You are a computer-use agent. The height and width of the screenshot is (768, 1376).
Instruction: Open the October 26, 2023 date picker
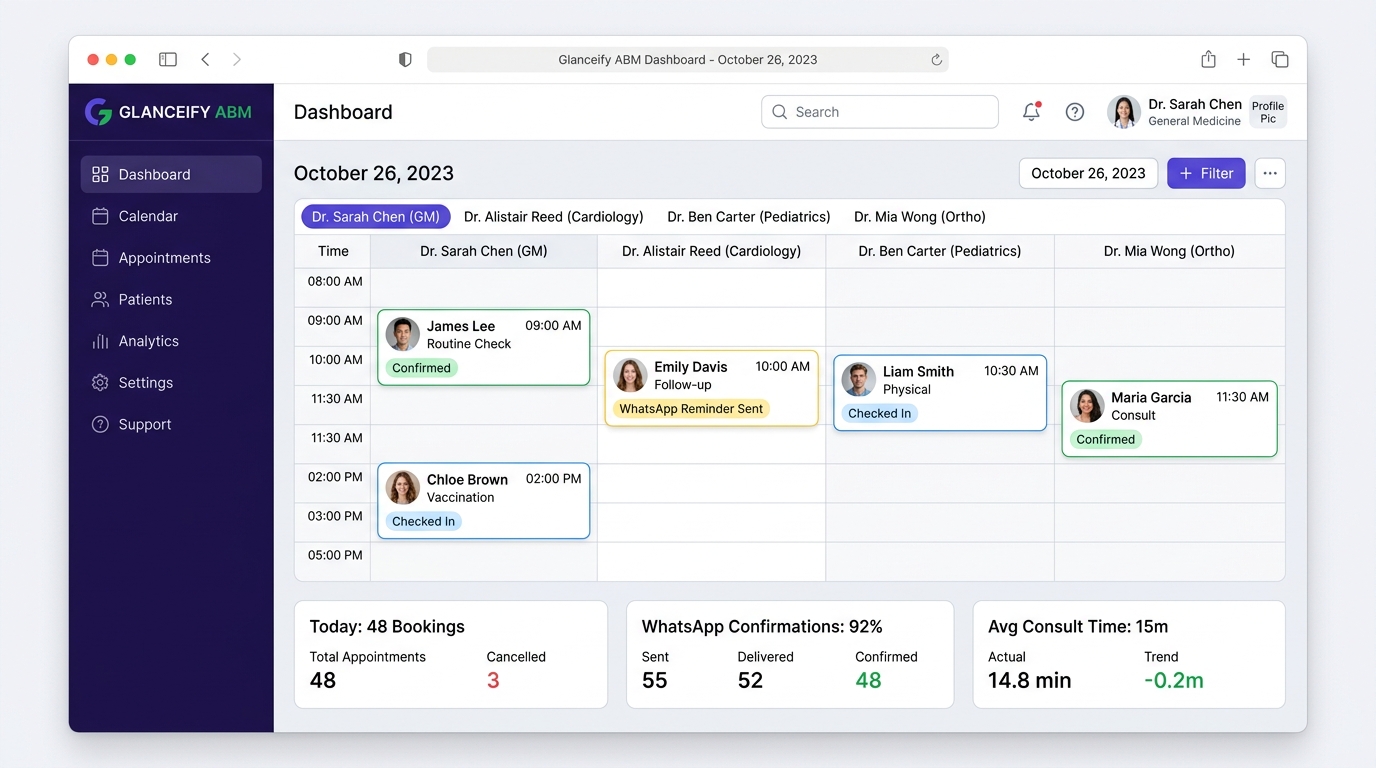[1088, 173]
